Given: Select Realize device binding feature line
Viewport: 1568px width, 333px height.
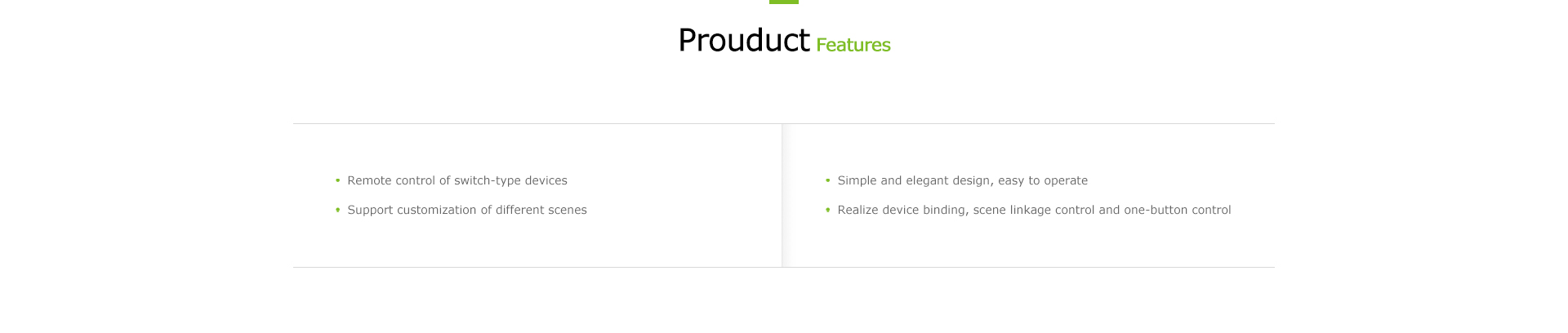Looking at the screenshot, I should coord(1034,210).
